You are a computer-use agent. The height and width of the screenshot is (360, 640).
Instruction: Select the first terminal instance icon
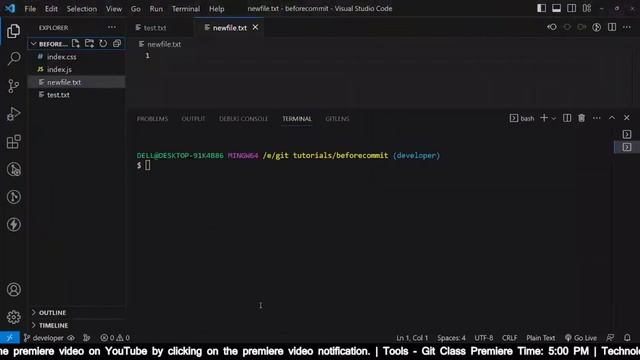pos(627,134)
